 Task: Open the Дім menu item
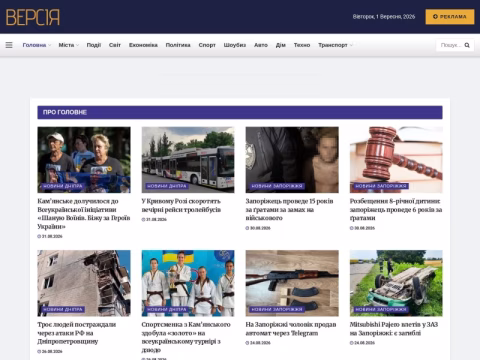[x=281, y=45]
